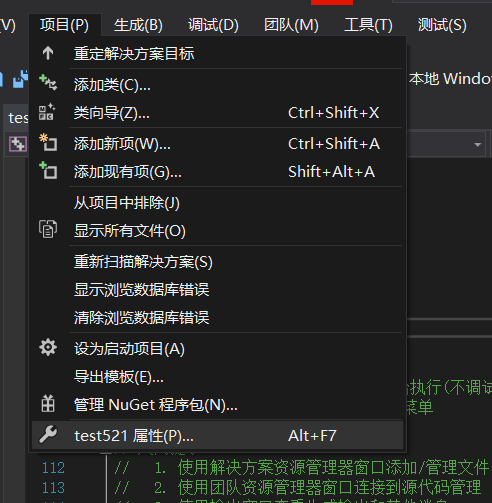Viewport: 492px width, 503px height.
Task: Select 清除浏览数据库错误
Action: 217,318
